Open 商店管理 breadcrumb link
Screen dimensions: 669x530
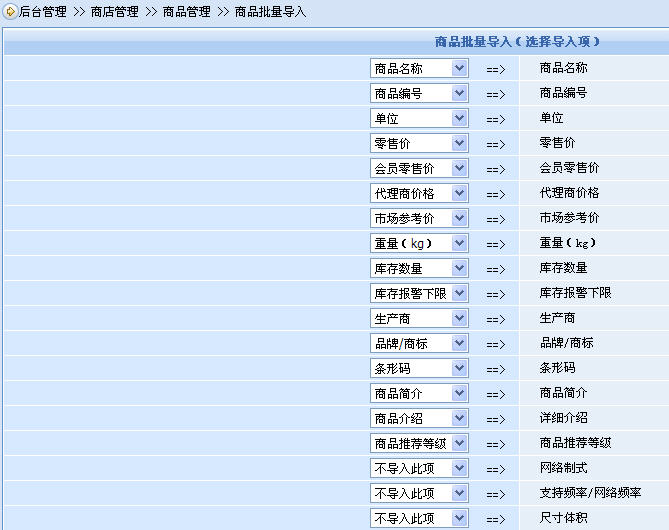[x=115, y=12]
